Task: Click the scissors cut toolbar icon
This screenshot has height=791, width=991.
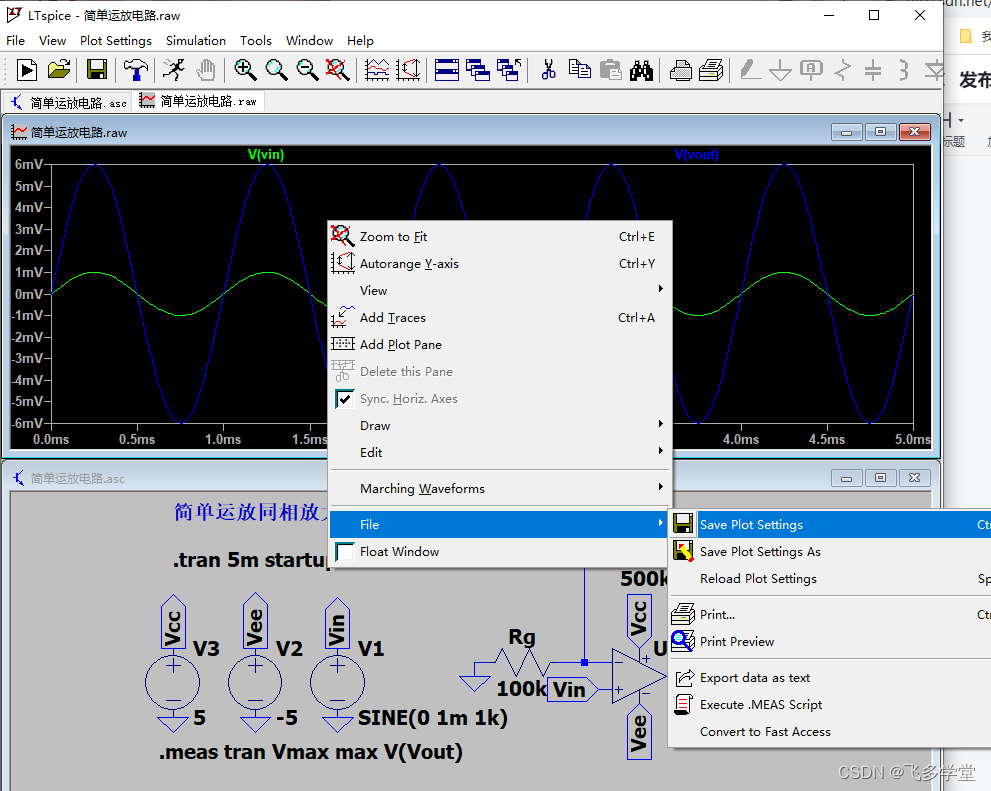Action: click(548, 69)
